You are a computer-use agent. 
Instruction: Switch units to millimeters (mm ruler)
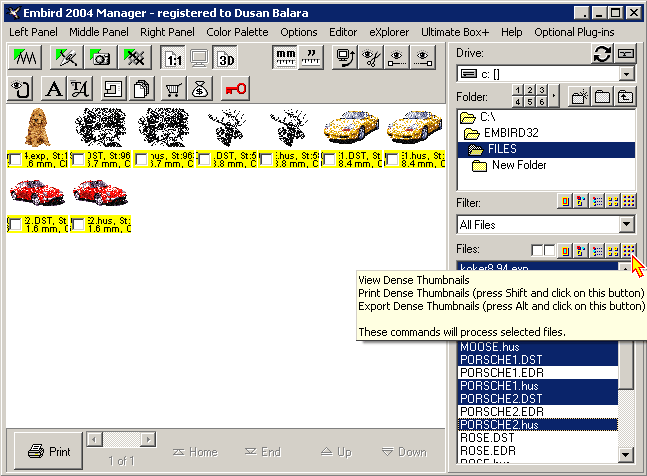[x=285, y=58]
